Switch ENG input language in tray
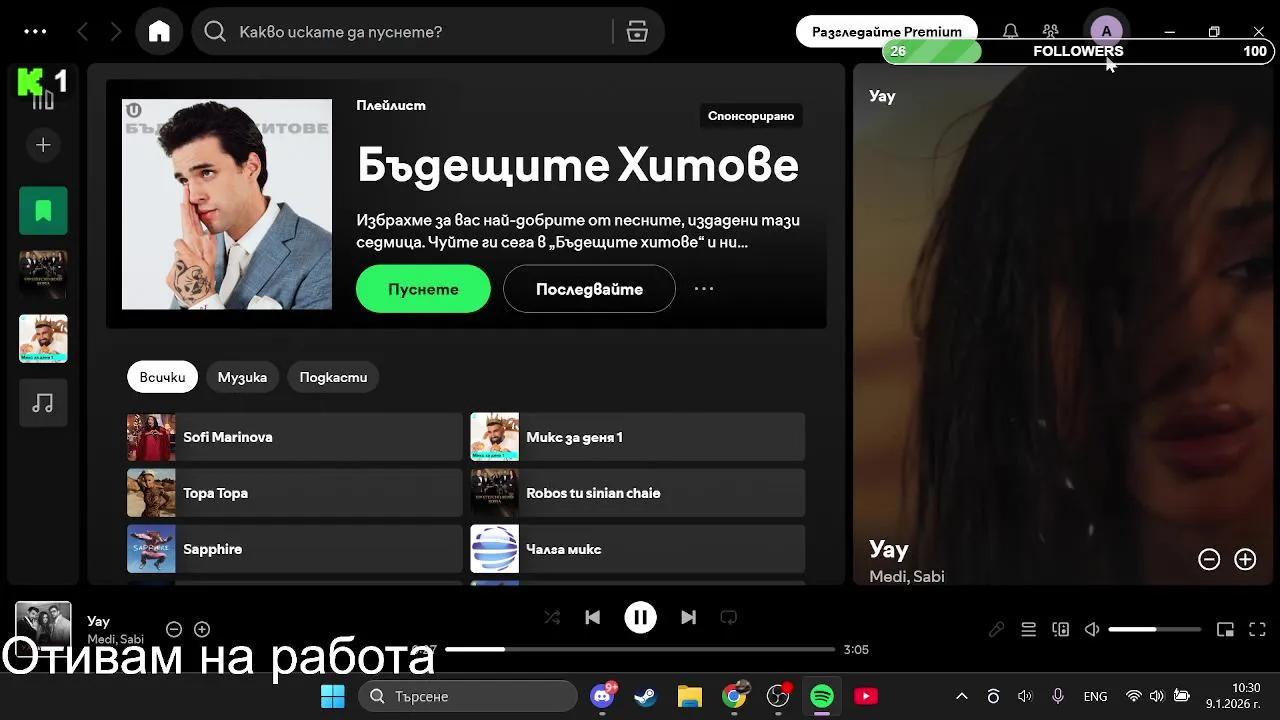1280x720 pixels. [x=1095, y=696]
